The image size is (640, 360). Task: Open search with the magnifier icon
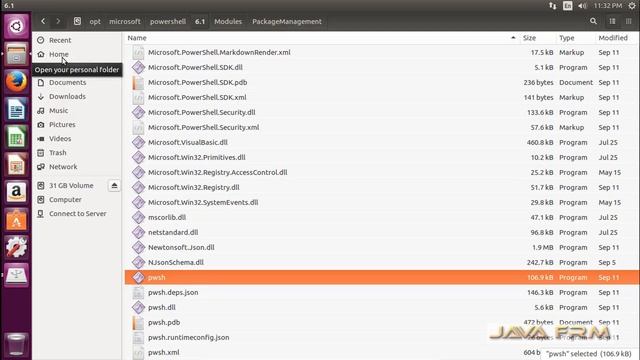(x=593, y=21)
